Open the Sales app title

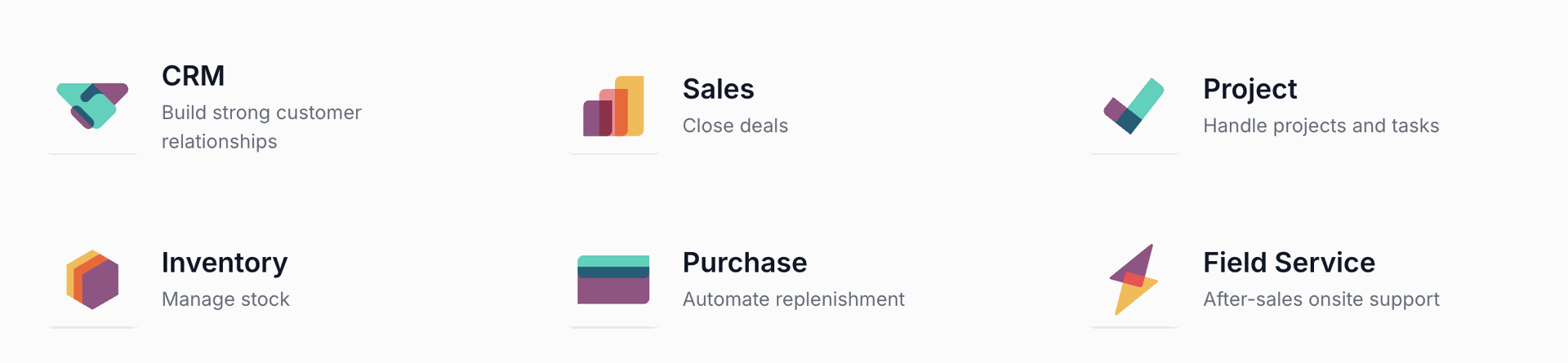[x=718, y=89]
